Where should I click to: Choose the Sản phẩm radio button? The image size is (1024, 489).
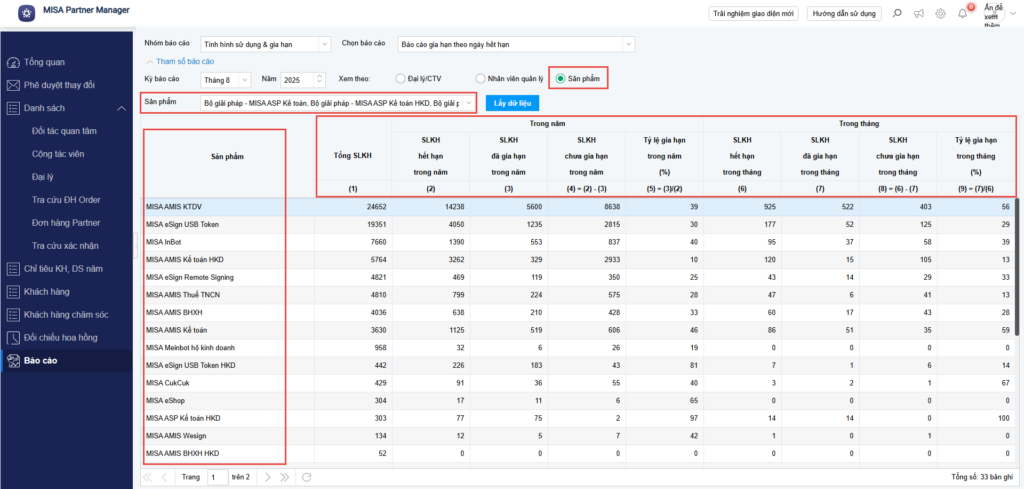(x=561, y=79)
